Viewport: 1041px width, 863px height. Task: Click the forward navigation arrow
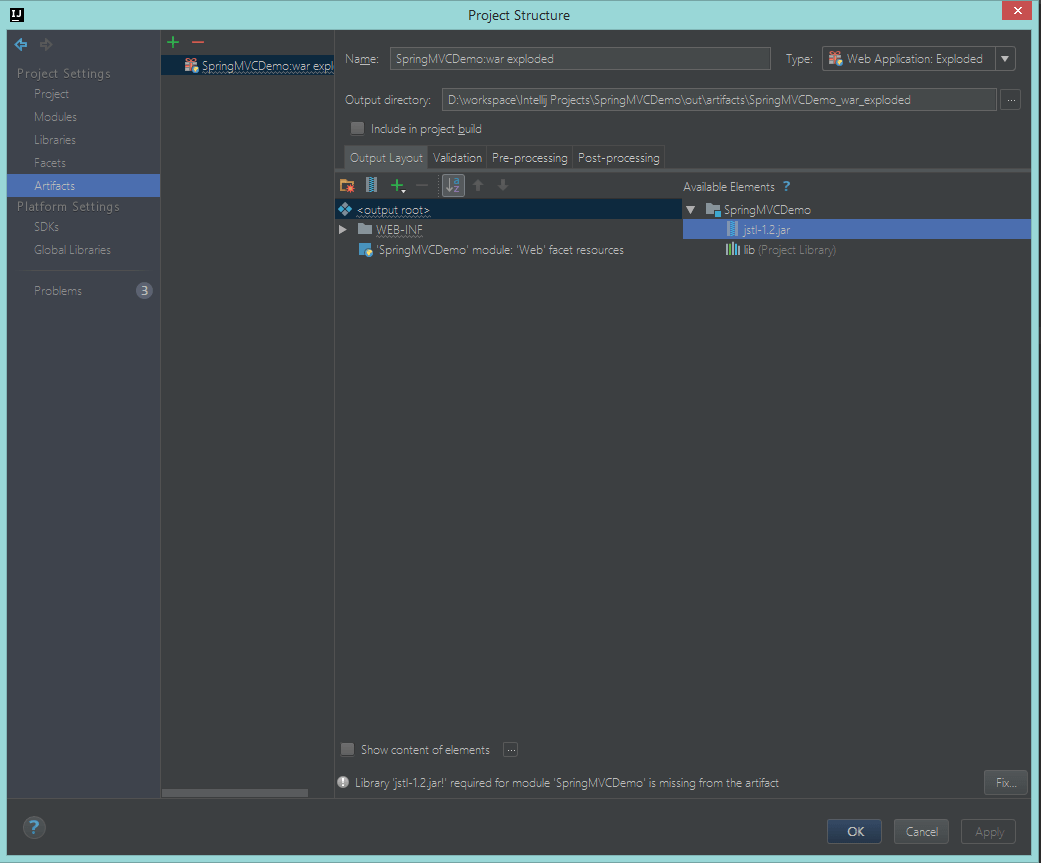pos(46,44)
